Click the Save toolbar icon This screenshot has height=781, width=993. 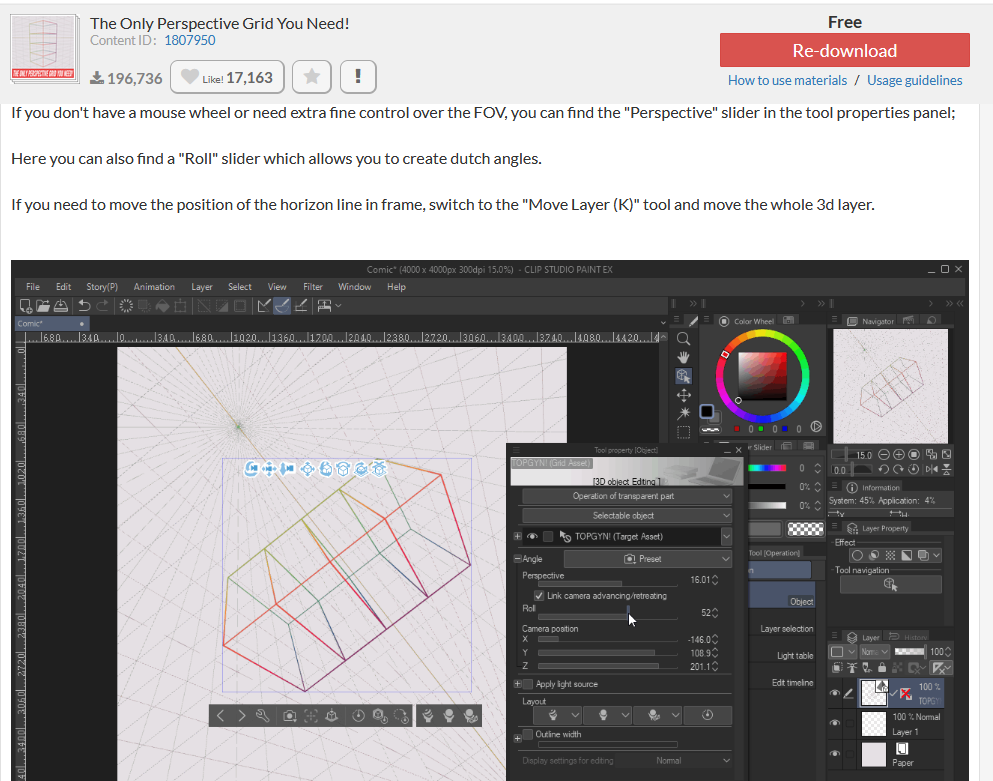(61, 306)
